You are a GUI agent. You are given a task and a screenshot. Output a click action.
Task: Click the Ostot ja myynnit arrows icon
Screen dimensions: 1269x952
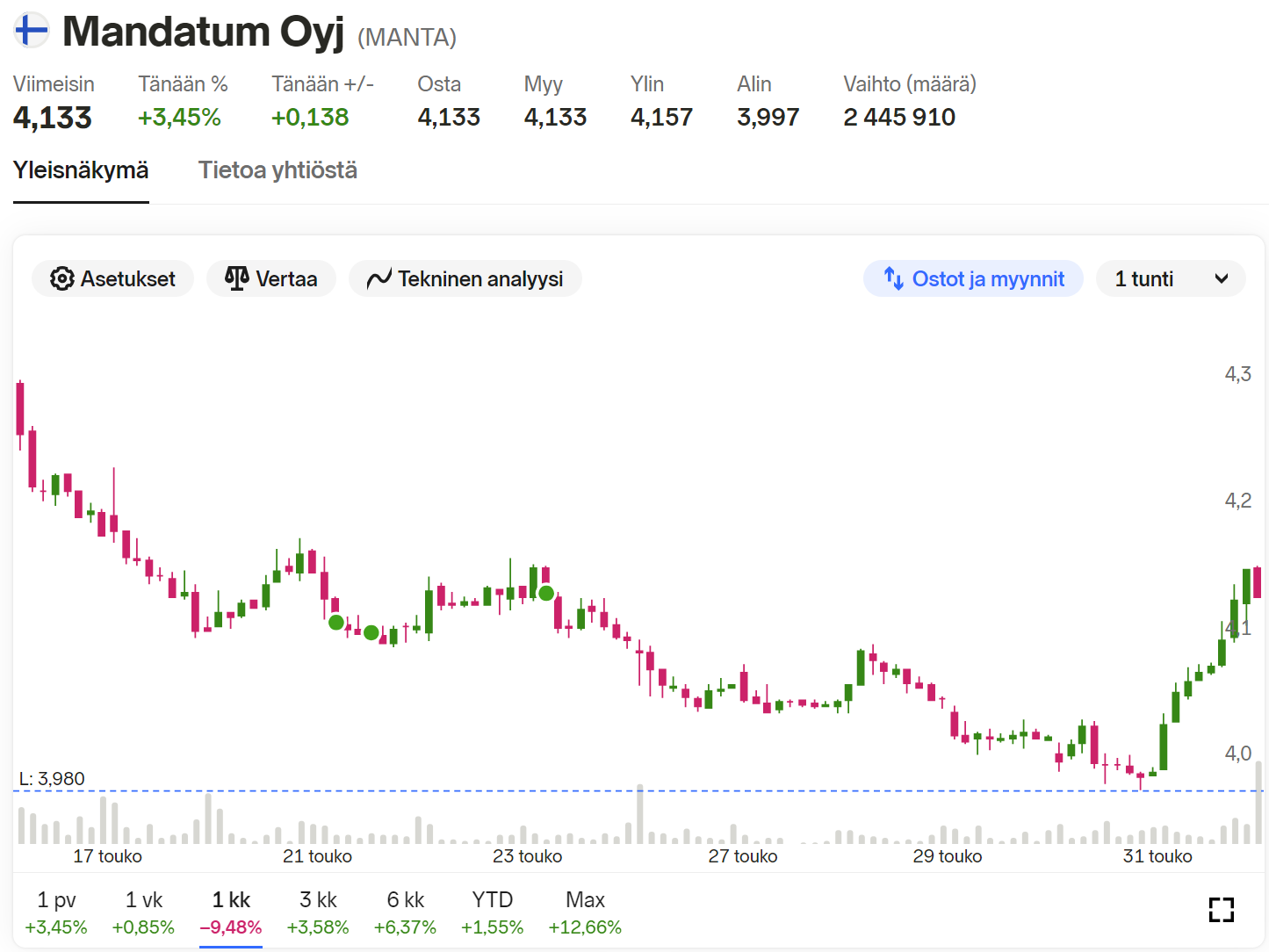point(894,278)
